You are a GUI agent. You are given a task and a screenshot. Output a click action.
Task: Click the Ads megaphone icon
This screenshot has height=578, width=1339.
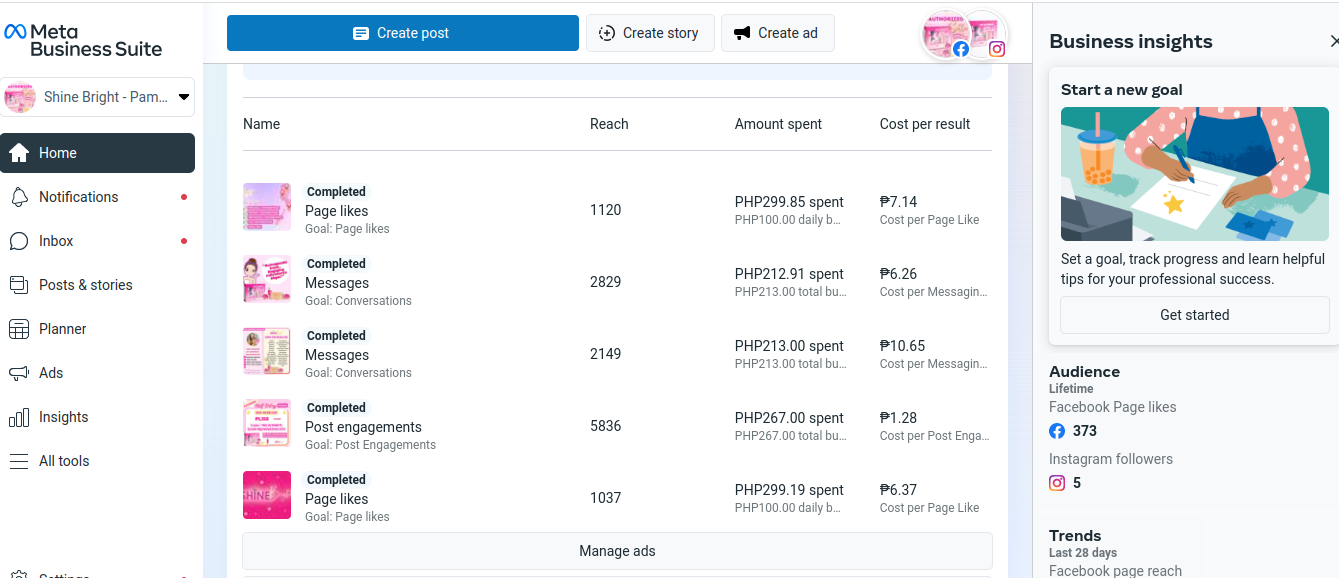[x=18, y=373]
